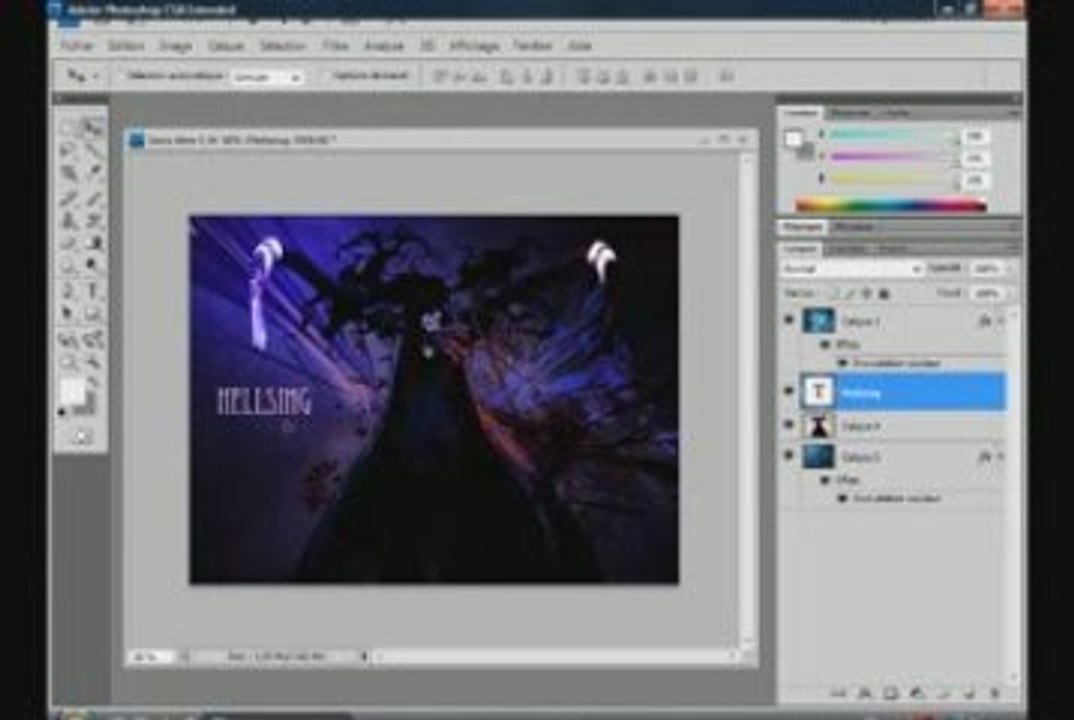This screenshot has height=720, width=1074.
Task: Select the Pen tool
Action: click(68, 290)
